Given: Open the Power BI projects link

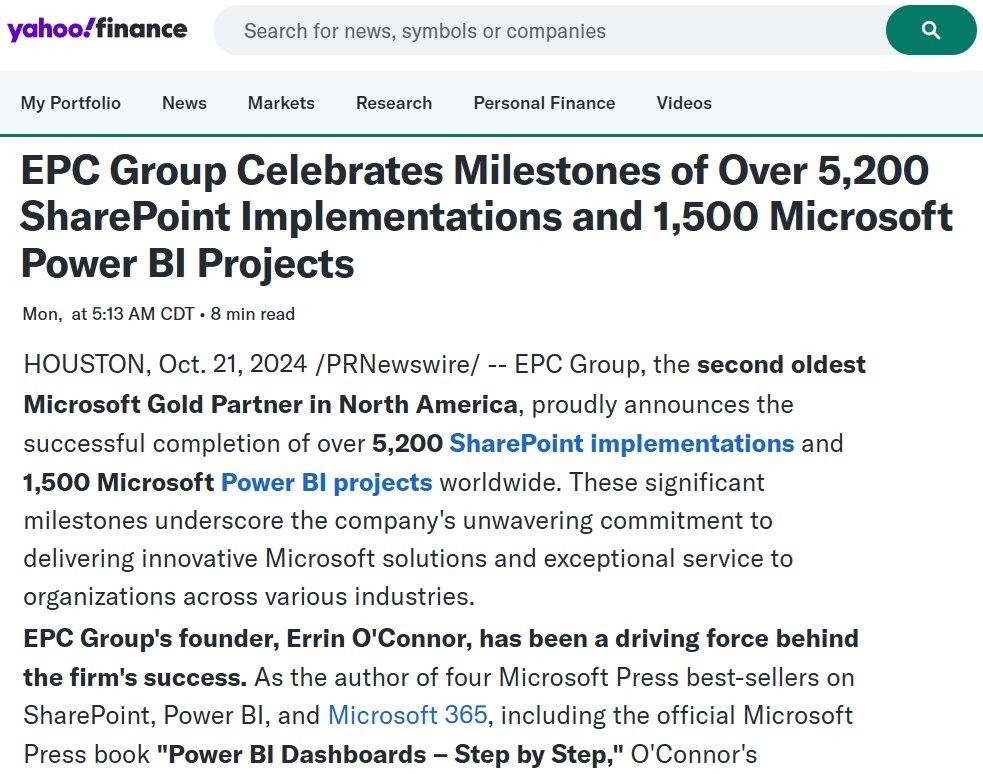Looking at the screenshot, I should 325,482.
